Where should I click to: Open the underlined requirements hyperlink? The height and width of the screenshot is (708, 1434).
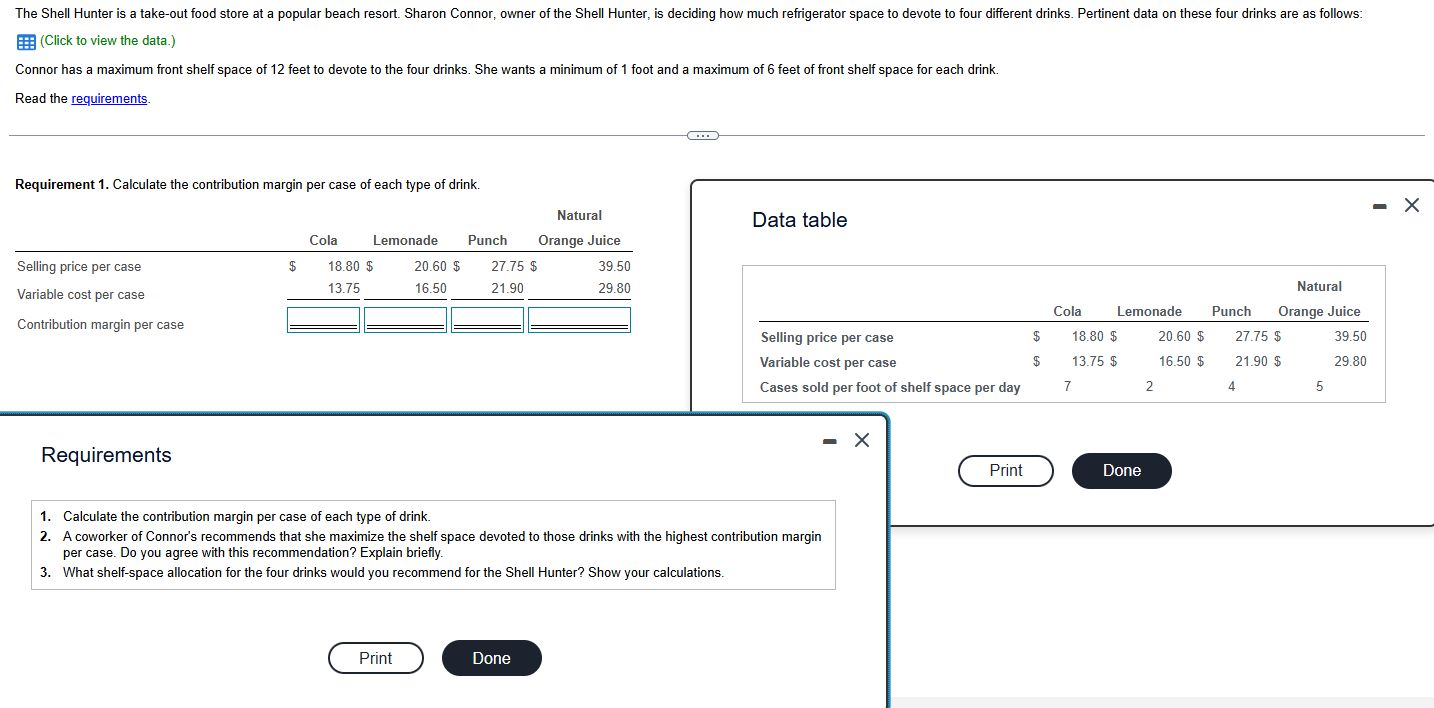[109, 98]
